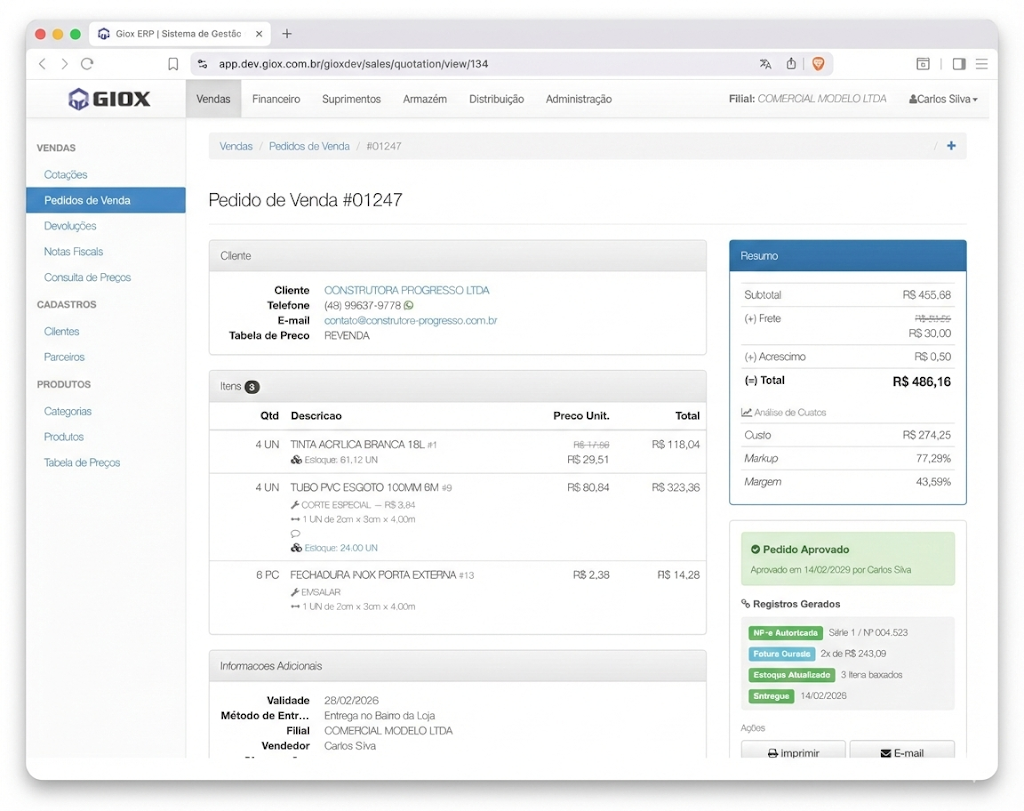Open the Armazém menu in top navigation
1024x811 pixels.
(425, 99)
